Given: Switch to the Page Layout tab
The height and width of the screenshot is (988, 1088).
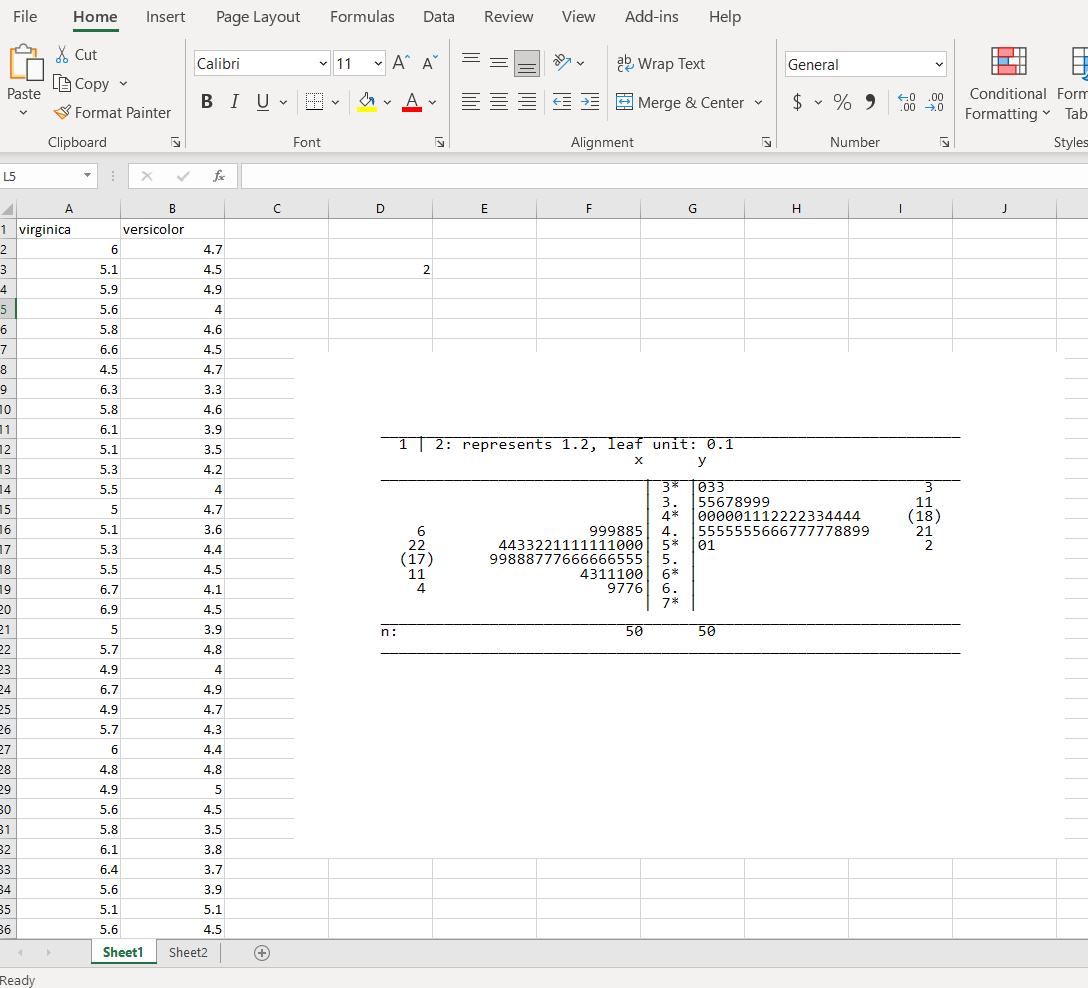Looking at the screenshot, I should click(x=257, y=17).
